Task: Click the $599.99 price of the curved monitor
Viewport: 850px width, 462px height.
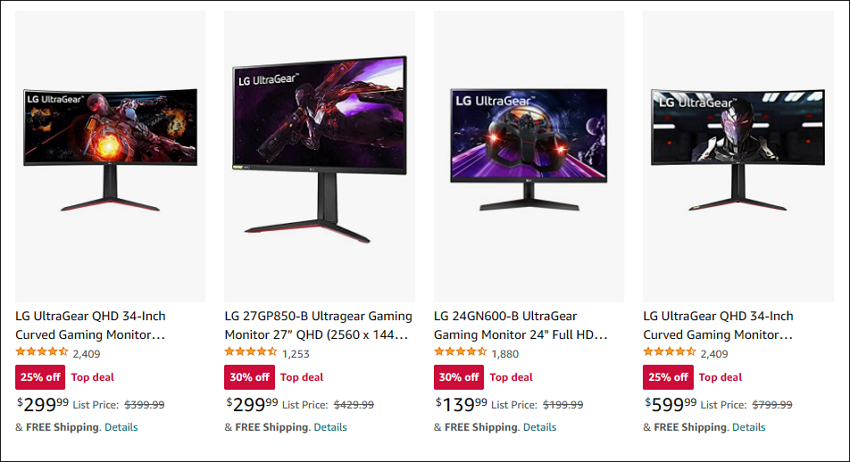Action: tap(671, 405)
